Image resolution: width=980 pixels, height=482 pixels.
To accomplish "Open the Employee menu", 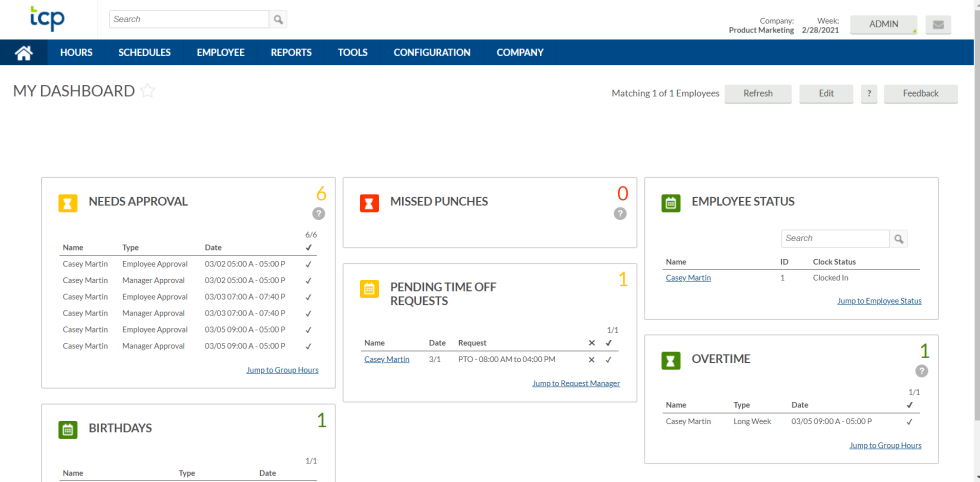I will coord(220,53).
